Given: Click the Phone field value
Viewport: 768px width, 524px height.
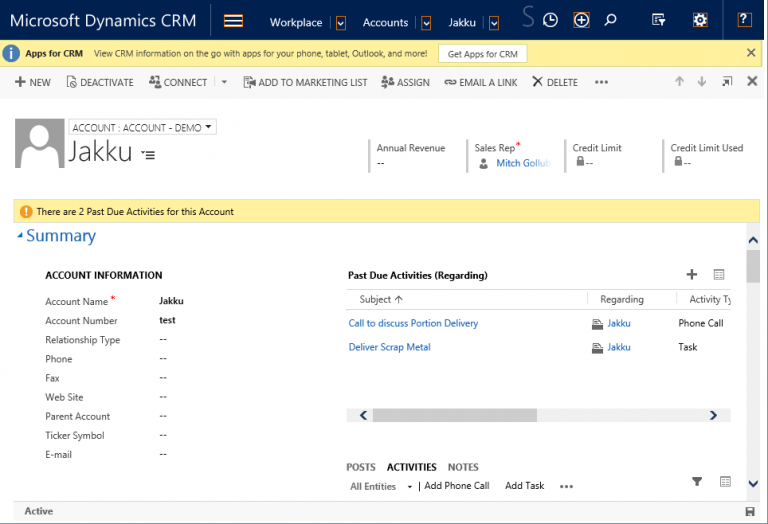Looking at the screenshot, I should [x=163, y=358].
